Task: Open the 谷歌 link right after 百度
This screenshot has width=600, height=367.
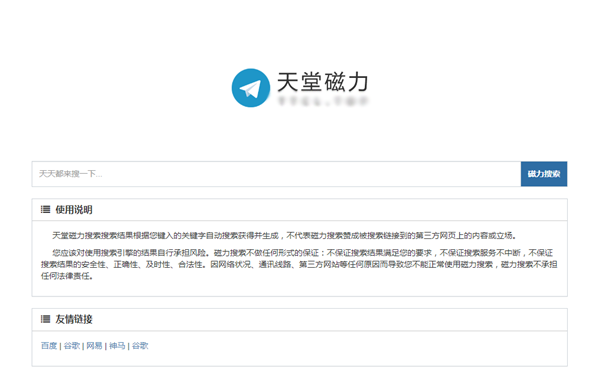Action: click(72, 346)
